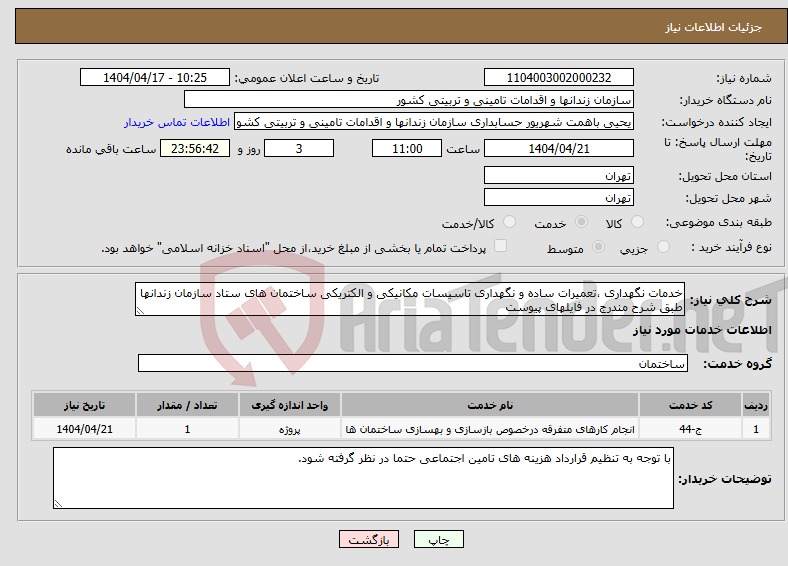This screenshot has width=788, height=566.
Task: Click the table date cell 1404/04/21
Action: click(x=84, y=429)
